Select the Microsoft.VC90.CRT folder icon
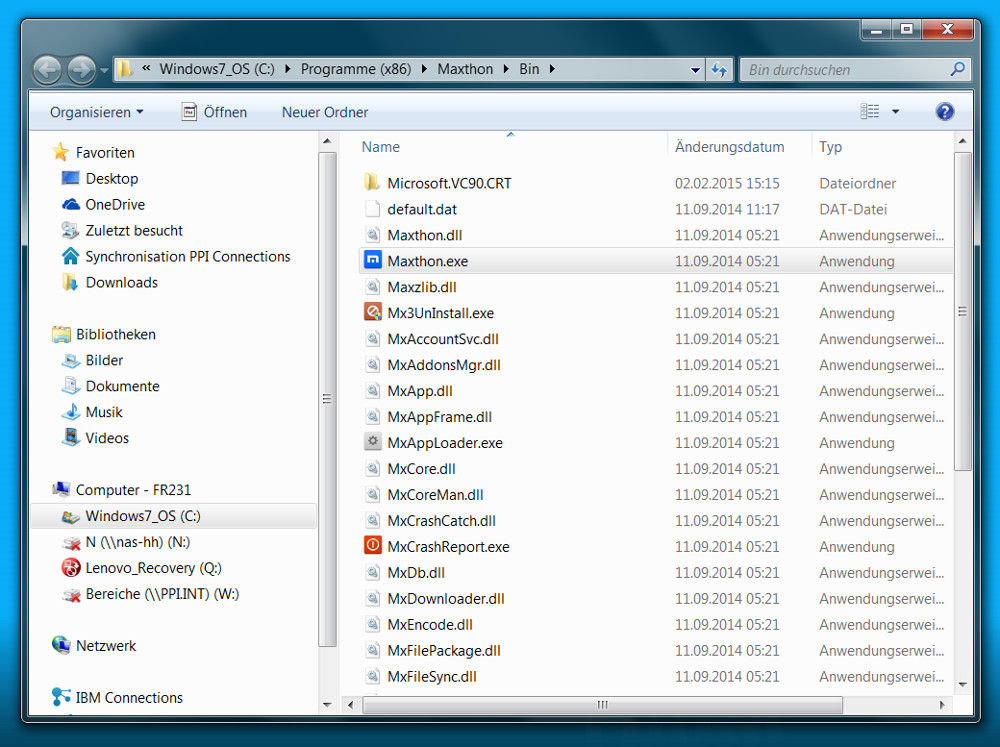Screen dimensions: 1000x747 [372, 183]
